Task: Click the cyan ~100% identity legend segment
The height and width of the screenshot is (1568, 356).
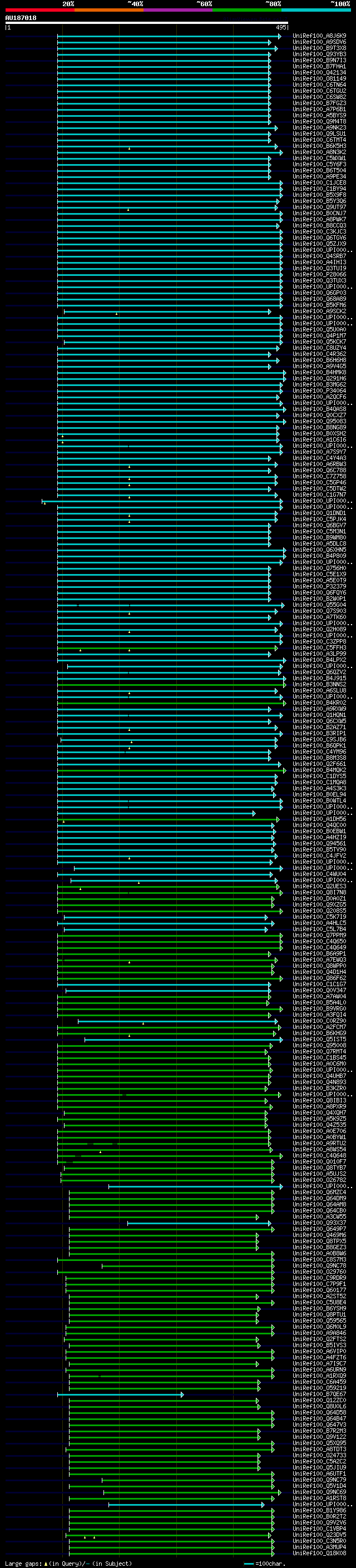Action: coord(316,10)
